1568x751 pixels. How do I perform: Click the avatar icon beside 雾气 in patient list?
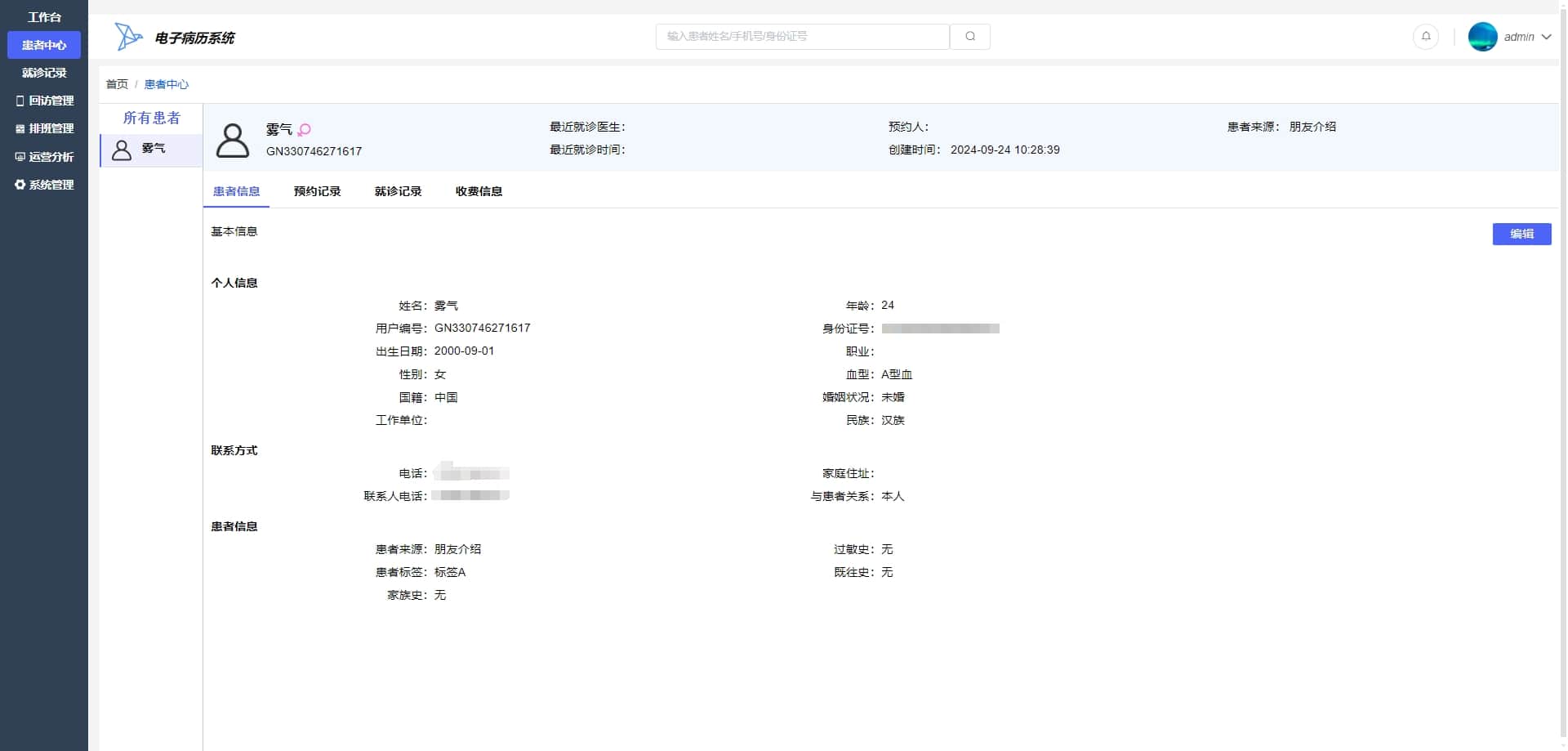click(x=122, y=150)
